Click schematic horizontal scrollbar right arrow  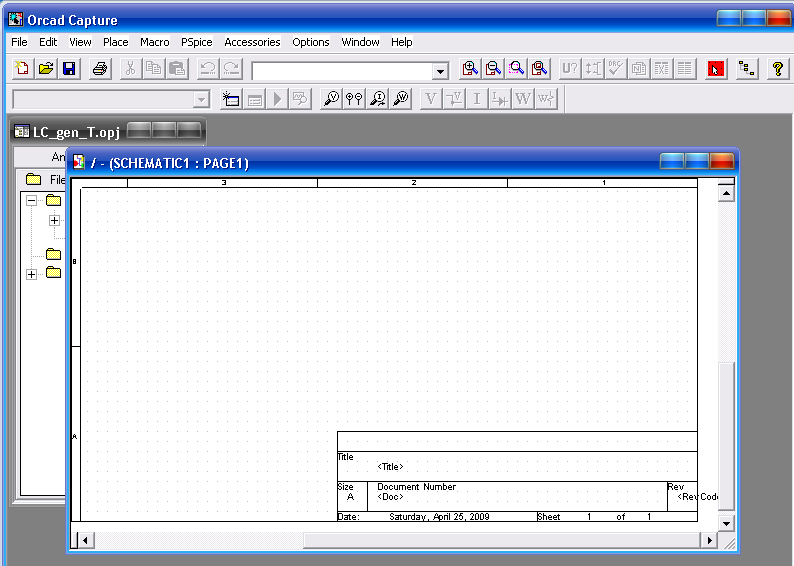tap(709, 541)
